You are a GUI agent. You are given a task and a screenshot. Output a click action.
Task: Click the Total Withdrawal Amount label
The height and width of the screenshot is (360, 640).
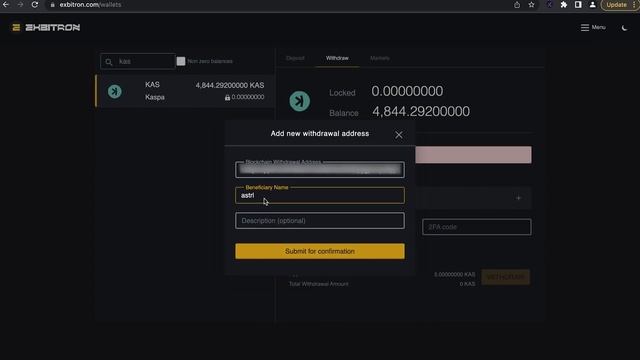pyautogui.click(x=319, y=284)
